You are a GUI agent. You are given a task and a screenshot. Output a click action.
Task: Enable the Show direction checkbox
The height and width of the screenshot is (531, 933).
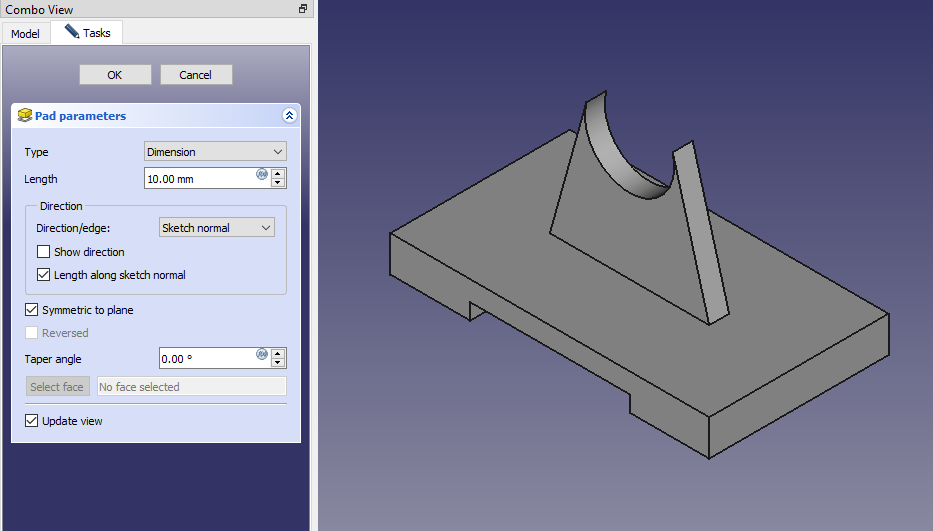[44, 252]
